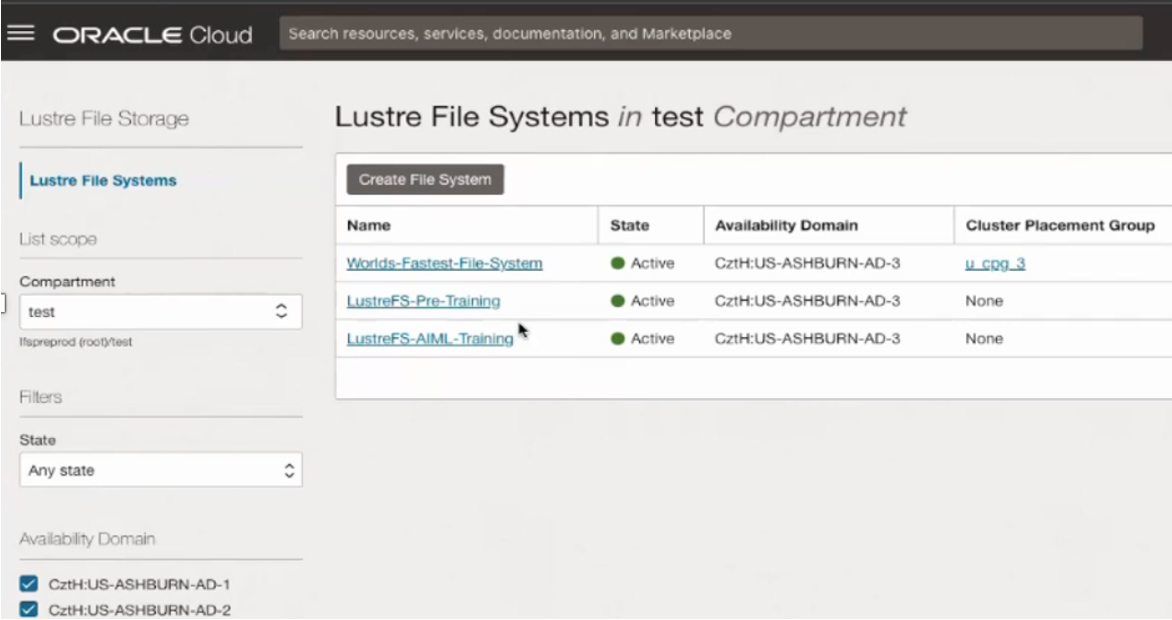The height and width of the screenshot is (620, 1172).
Task: Click the CztH:US-ASHBURN-AD-2 filter label
Action: pos(139,610)
